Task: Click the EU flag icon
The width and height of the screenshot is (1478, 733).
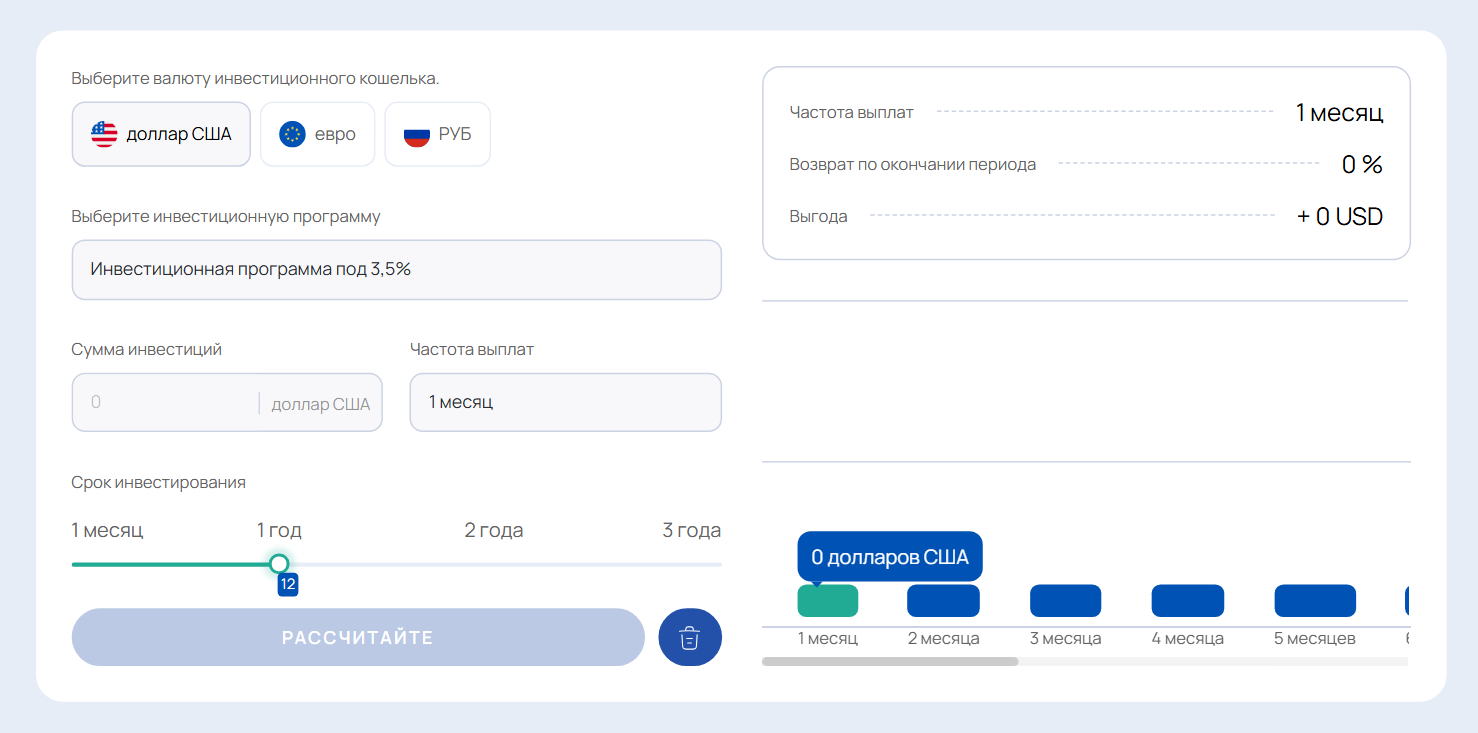Action: [292, 134]
